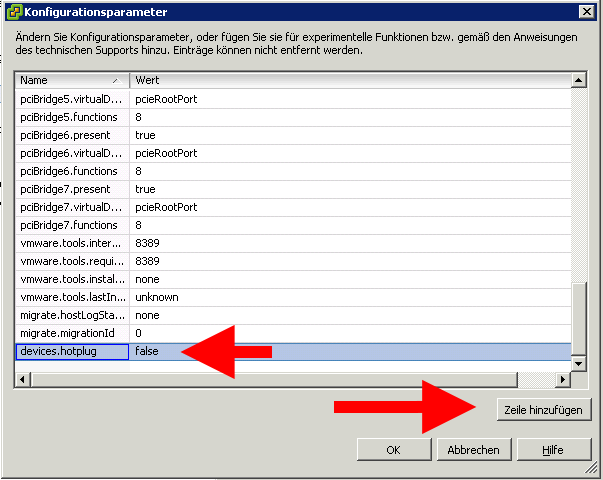
Task: Sort by the Name column header
Action: [x=70, y=80]
